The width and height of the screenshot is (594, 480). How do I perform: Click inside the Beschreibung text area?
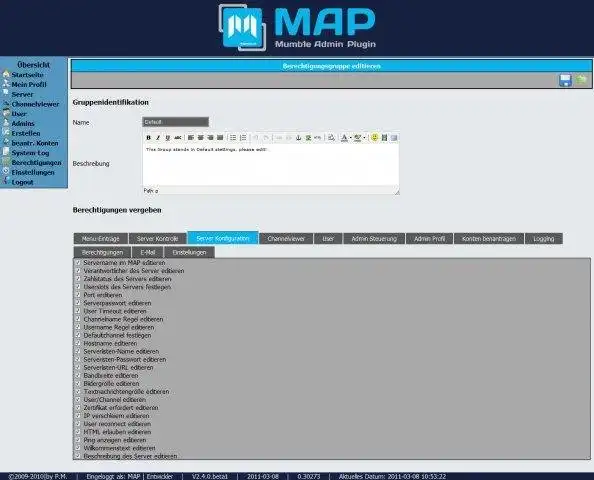point(270,165)
